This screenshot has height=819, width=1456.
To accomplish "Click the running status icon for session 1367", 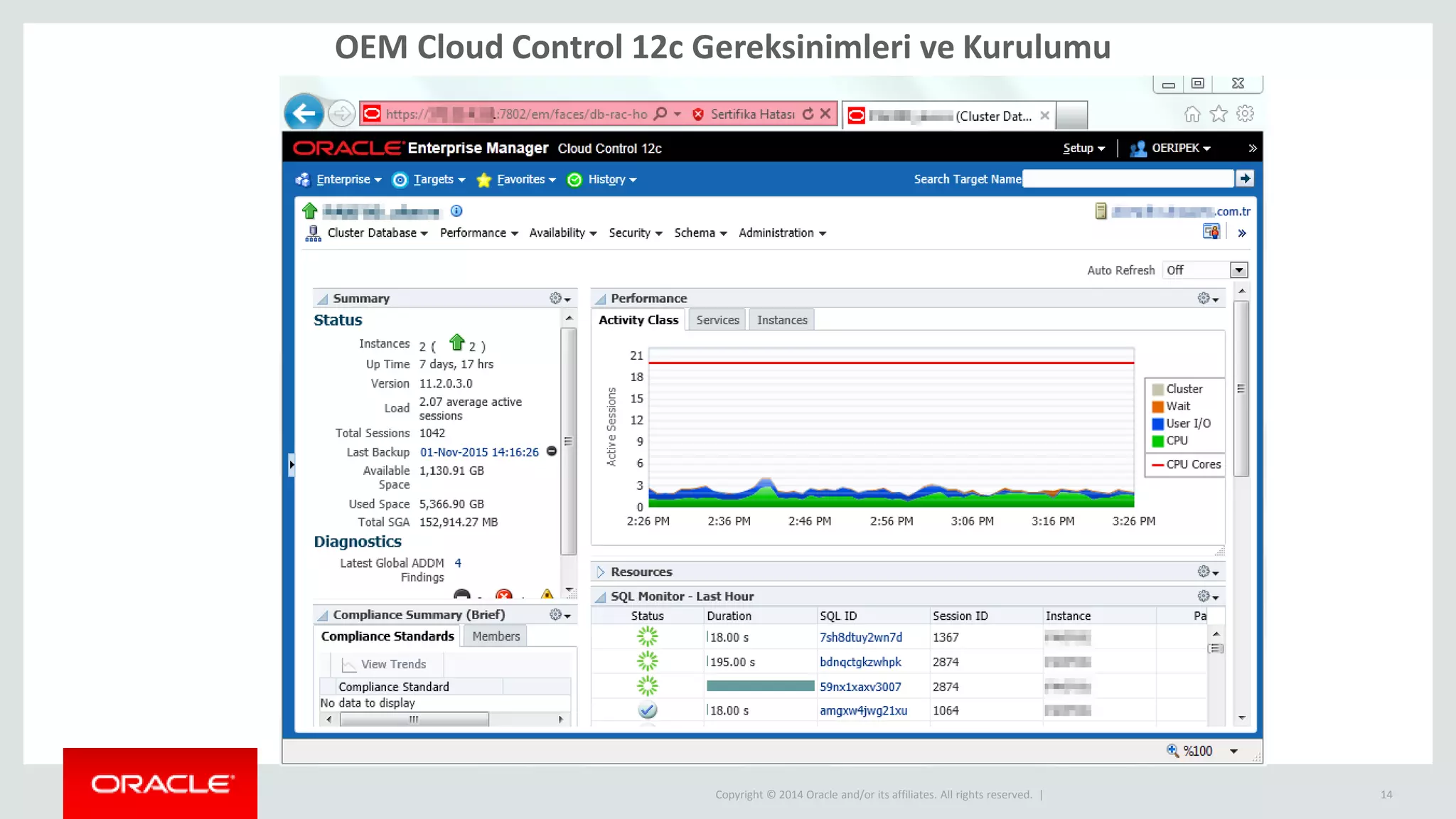I will click(647, 637).
